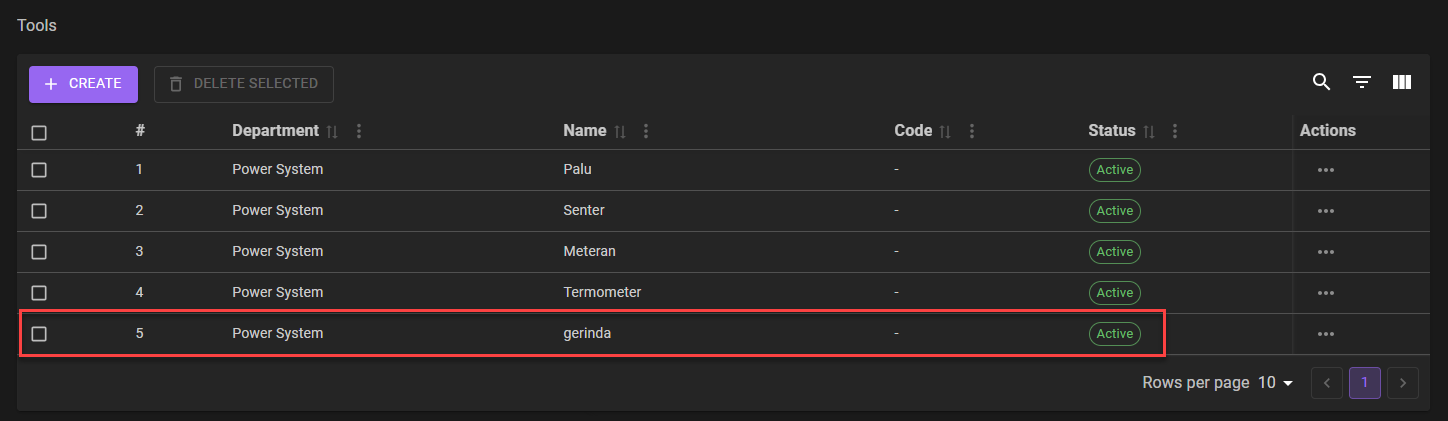Open actions menu for Senter row
The width and height of the screenshot is (1448, 421).
coord(1326,211)
